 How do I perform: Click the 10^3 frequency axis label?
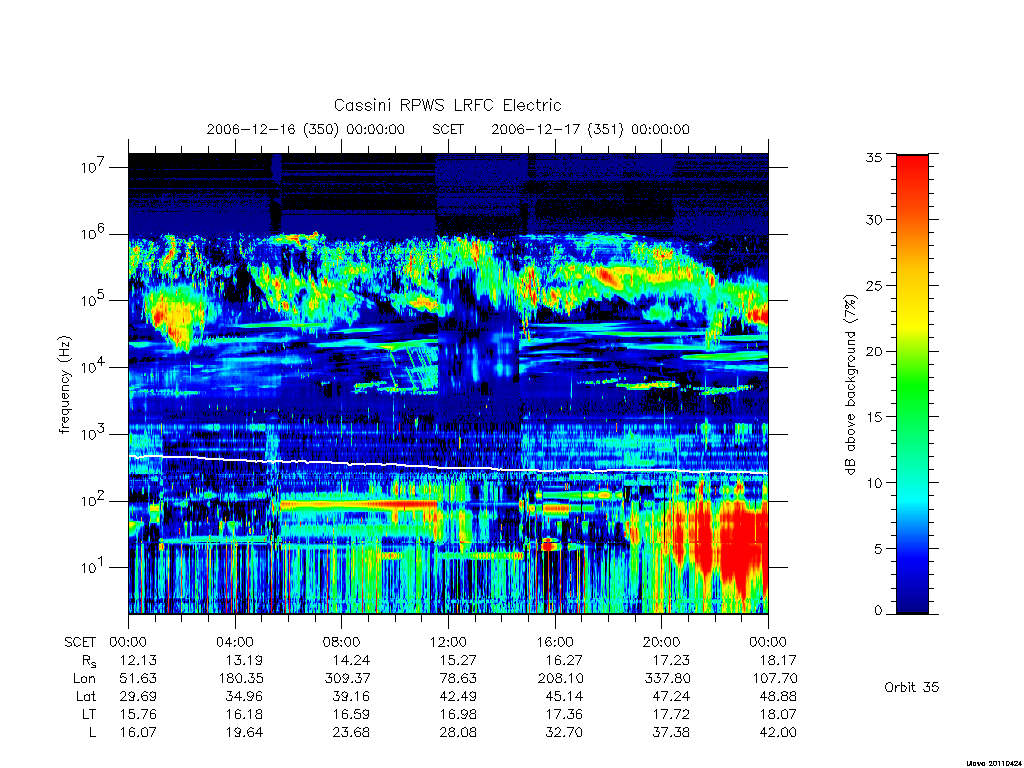tap(94, 434)
